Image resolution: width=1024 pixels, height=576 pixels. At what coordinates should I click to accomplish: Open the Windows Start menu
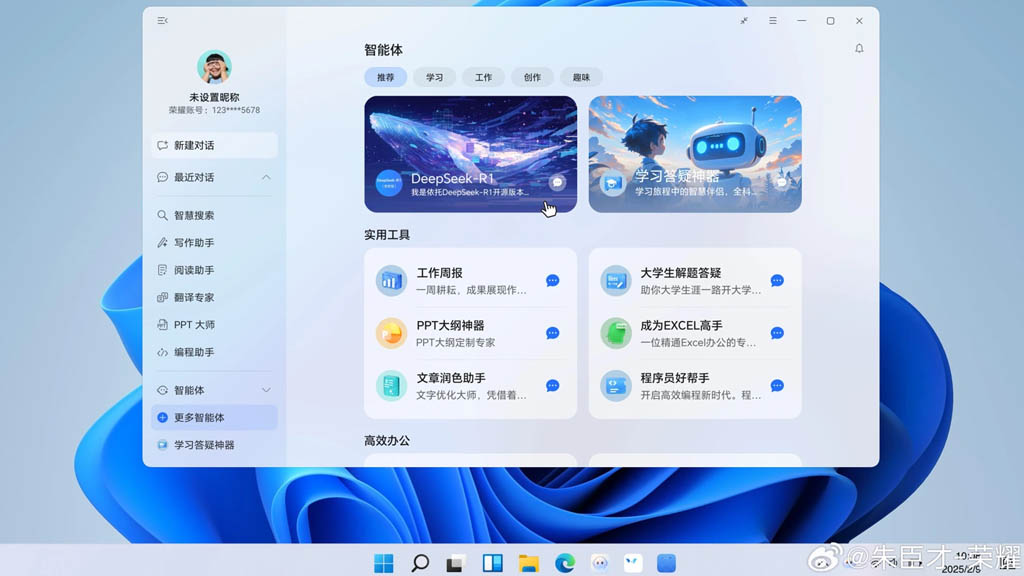tap(384, 563)
